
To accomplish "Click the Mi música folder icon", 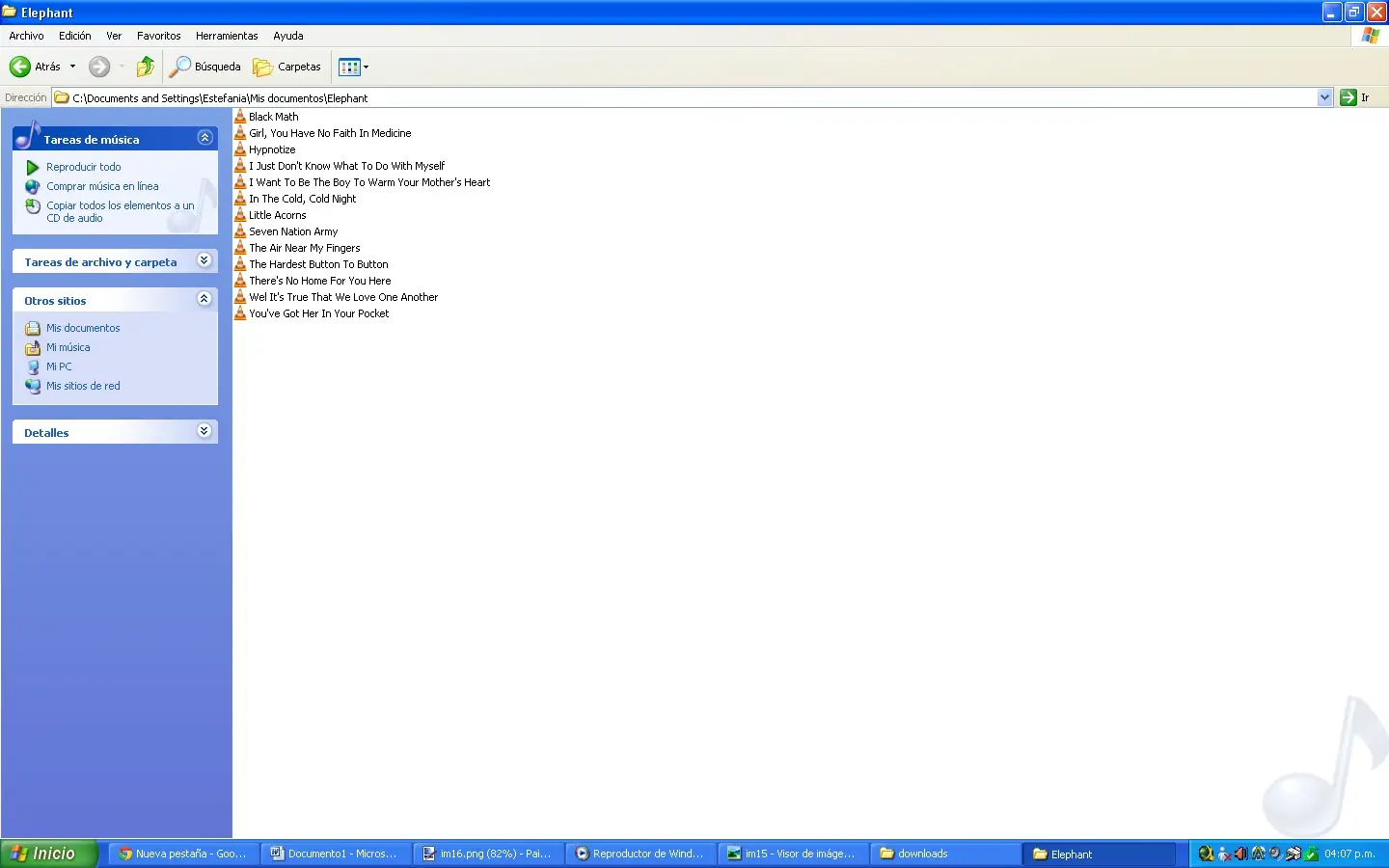I will tap(33, 347).
